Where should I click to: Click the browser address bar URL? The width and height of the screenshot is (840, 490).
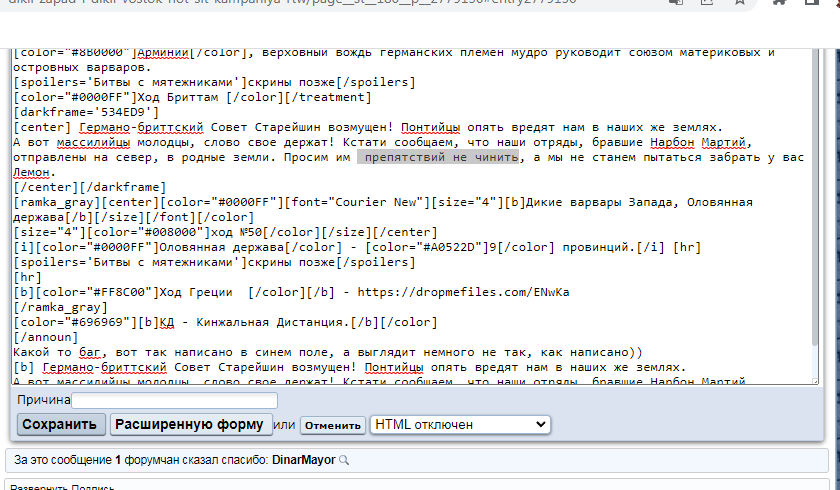pyautogui.click(x=300, y=5)
